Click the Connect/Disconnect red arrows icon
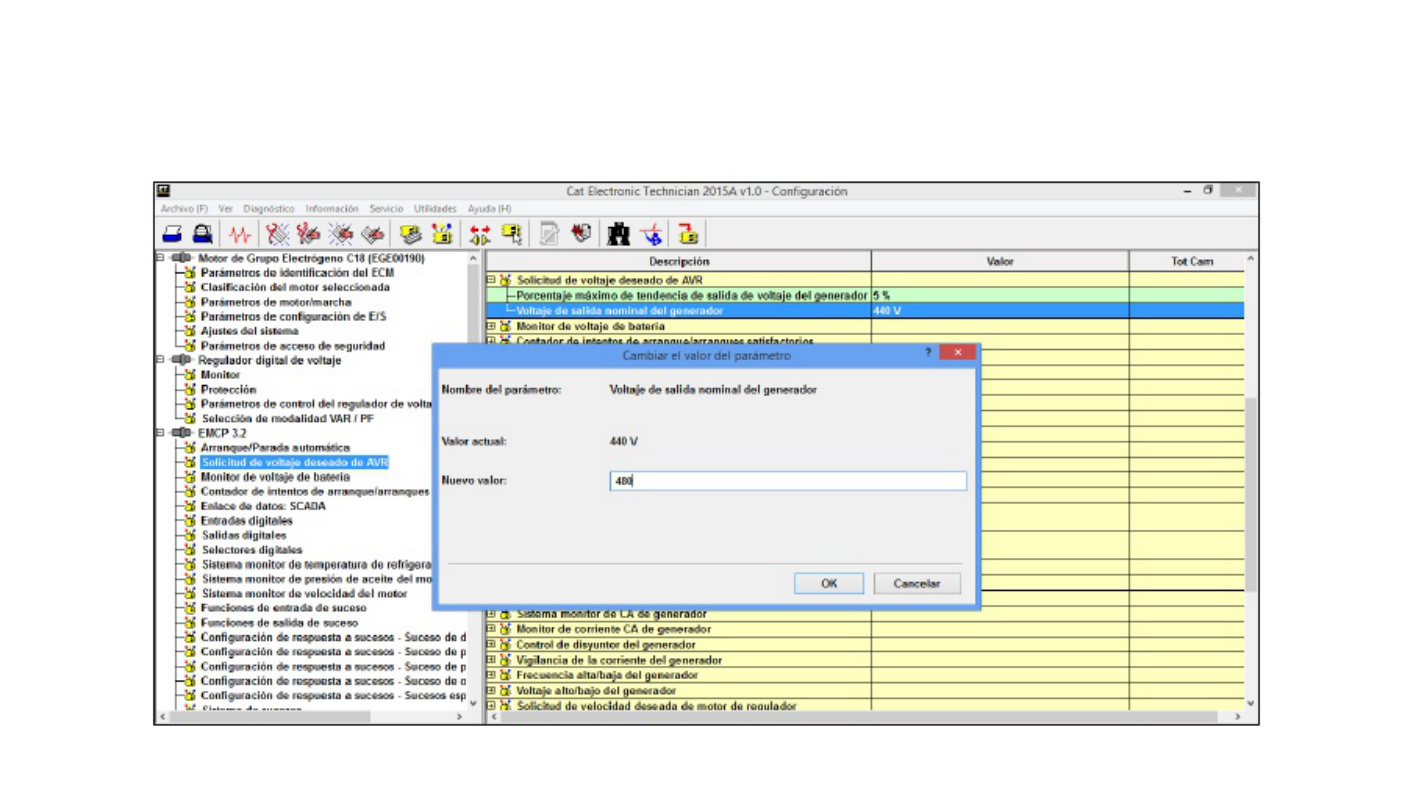1413x796 pixels. [480, 234]
